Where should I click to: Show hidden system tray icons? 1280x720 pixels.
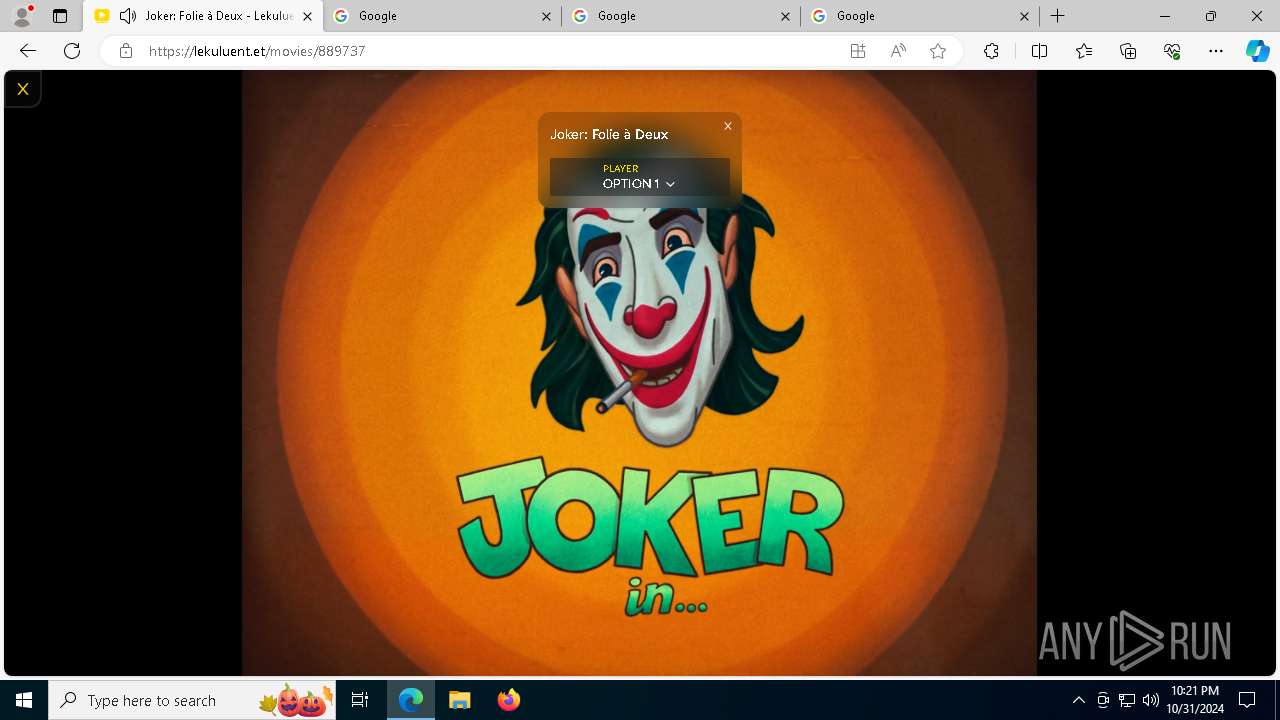pos(1078,700)
